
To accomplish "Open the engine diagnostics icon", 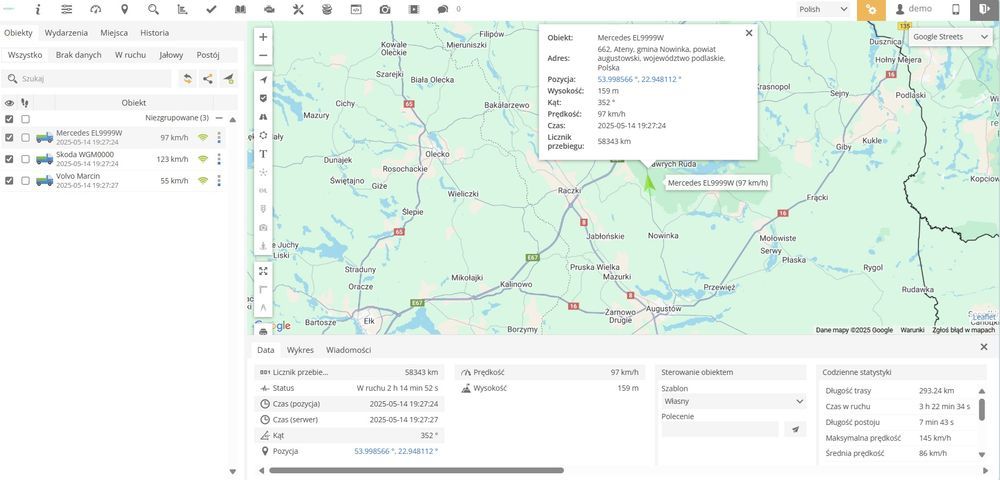I will pos(269,10).
